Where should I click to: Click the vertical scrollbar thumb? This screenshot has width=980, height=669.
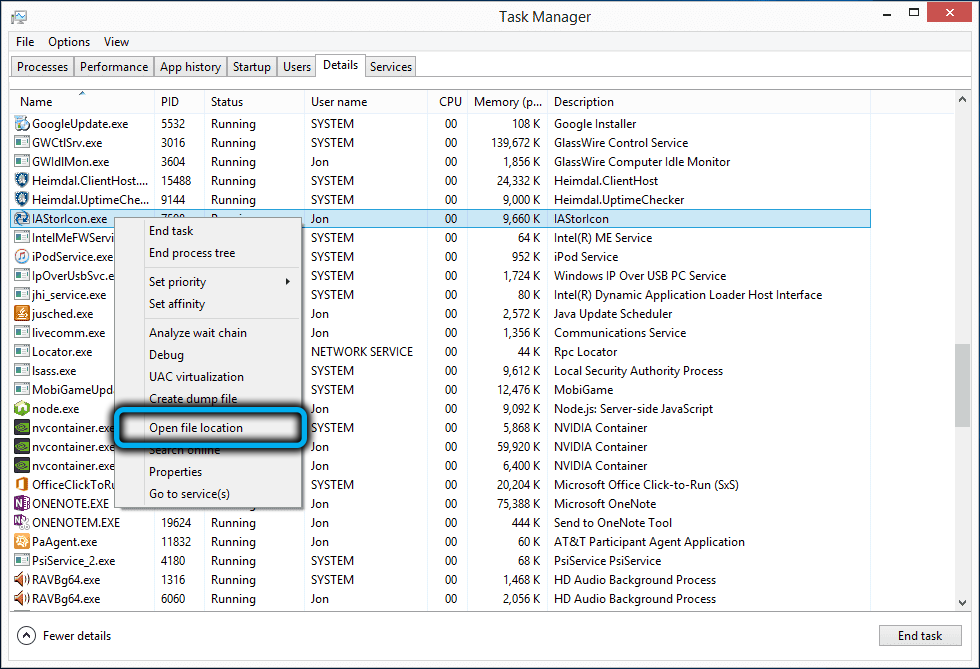961,385
